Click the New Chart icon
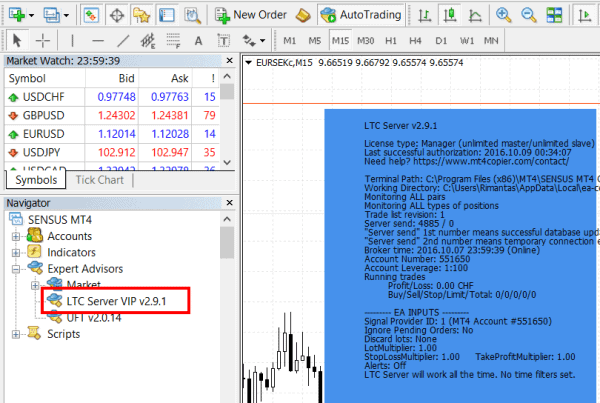Screen dimensions: 600x403 click(16, 15)
